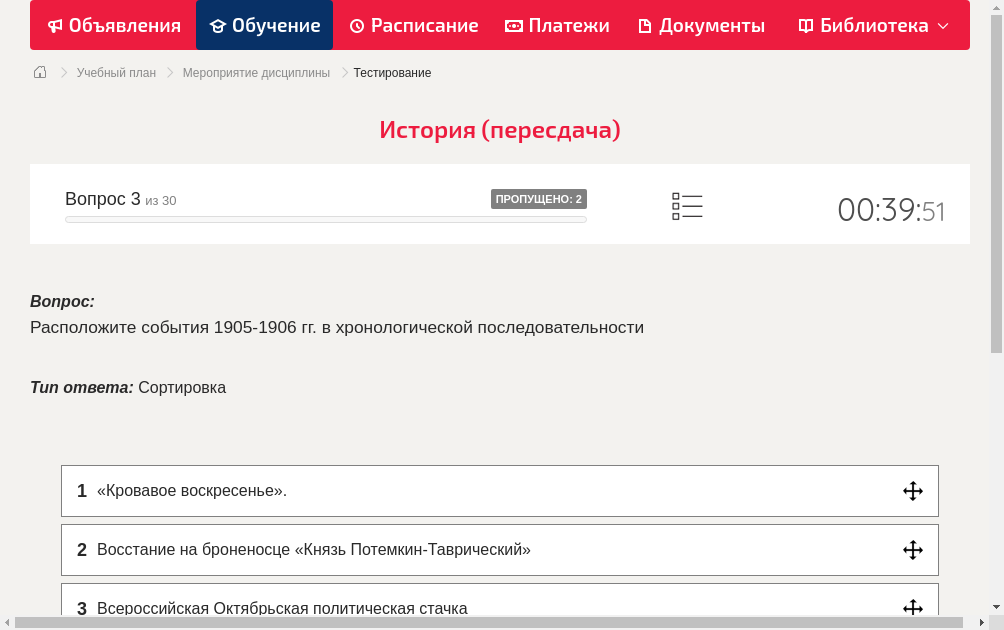
Task: Click the ПРОПУЩЕНО: 2 badge
Action: point(538,199)
